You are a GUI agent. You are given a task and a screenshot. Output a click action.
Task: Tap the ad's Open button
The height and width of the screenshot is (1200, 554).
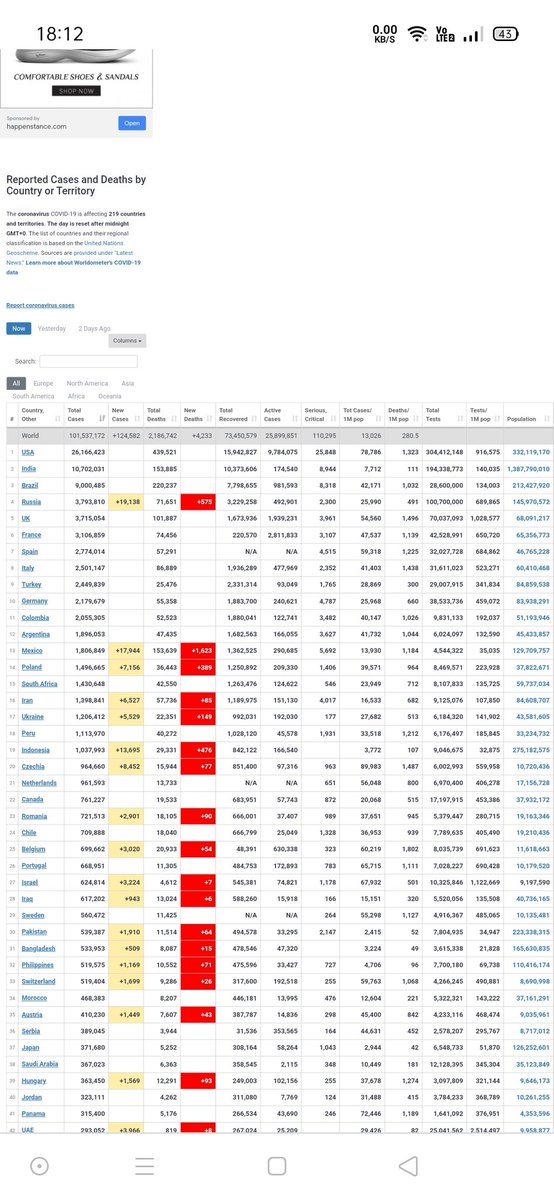pyautogui.click(x=132, y=122)
